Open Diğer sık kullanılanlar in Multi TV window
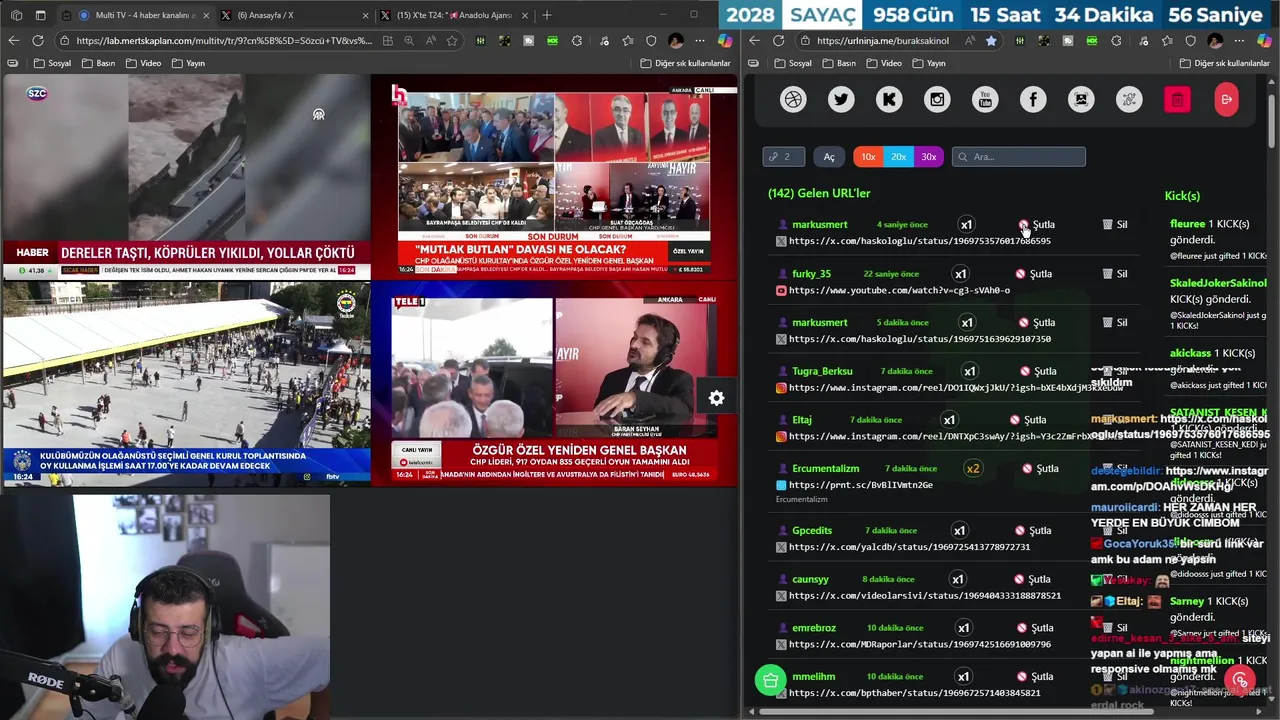 (x=685, y=63)
